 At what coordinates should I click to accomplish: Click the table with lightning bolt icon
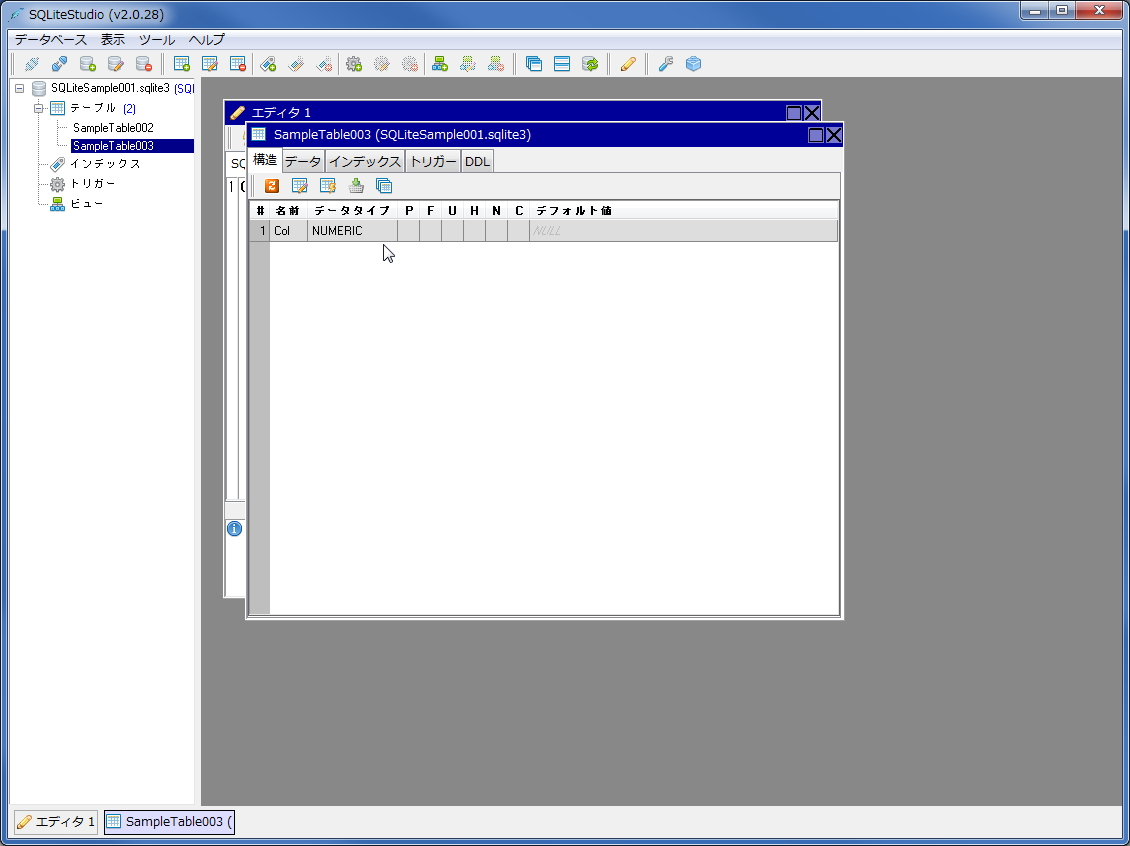[x=328, y=186]
